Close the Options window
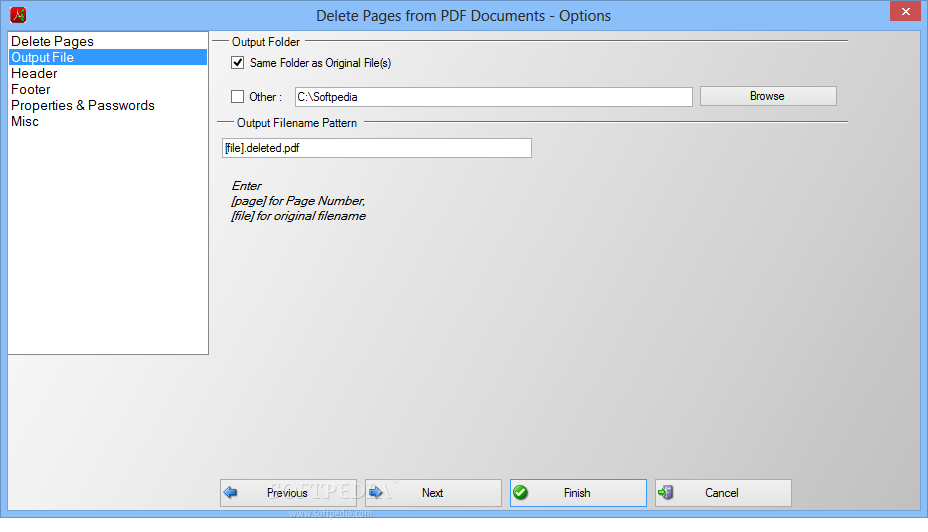The width and height of the screenshot is (928, 532). (x=906, y=11)
